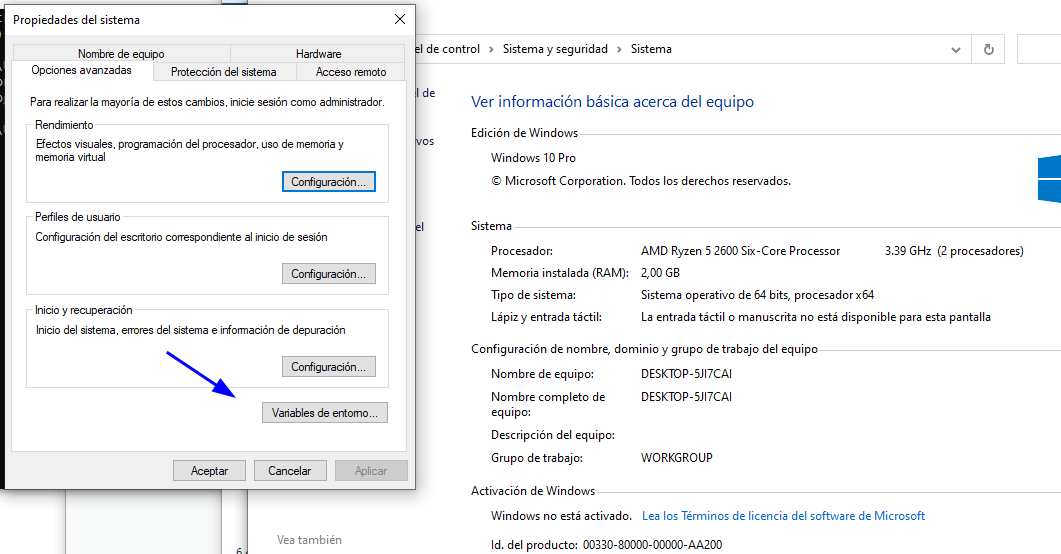Open Inicio y recuperación Configuración
This screenshot has height=554, width=1061.
click(x=329, y=367)
